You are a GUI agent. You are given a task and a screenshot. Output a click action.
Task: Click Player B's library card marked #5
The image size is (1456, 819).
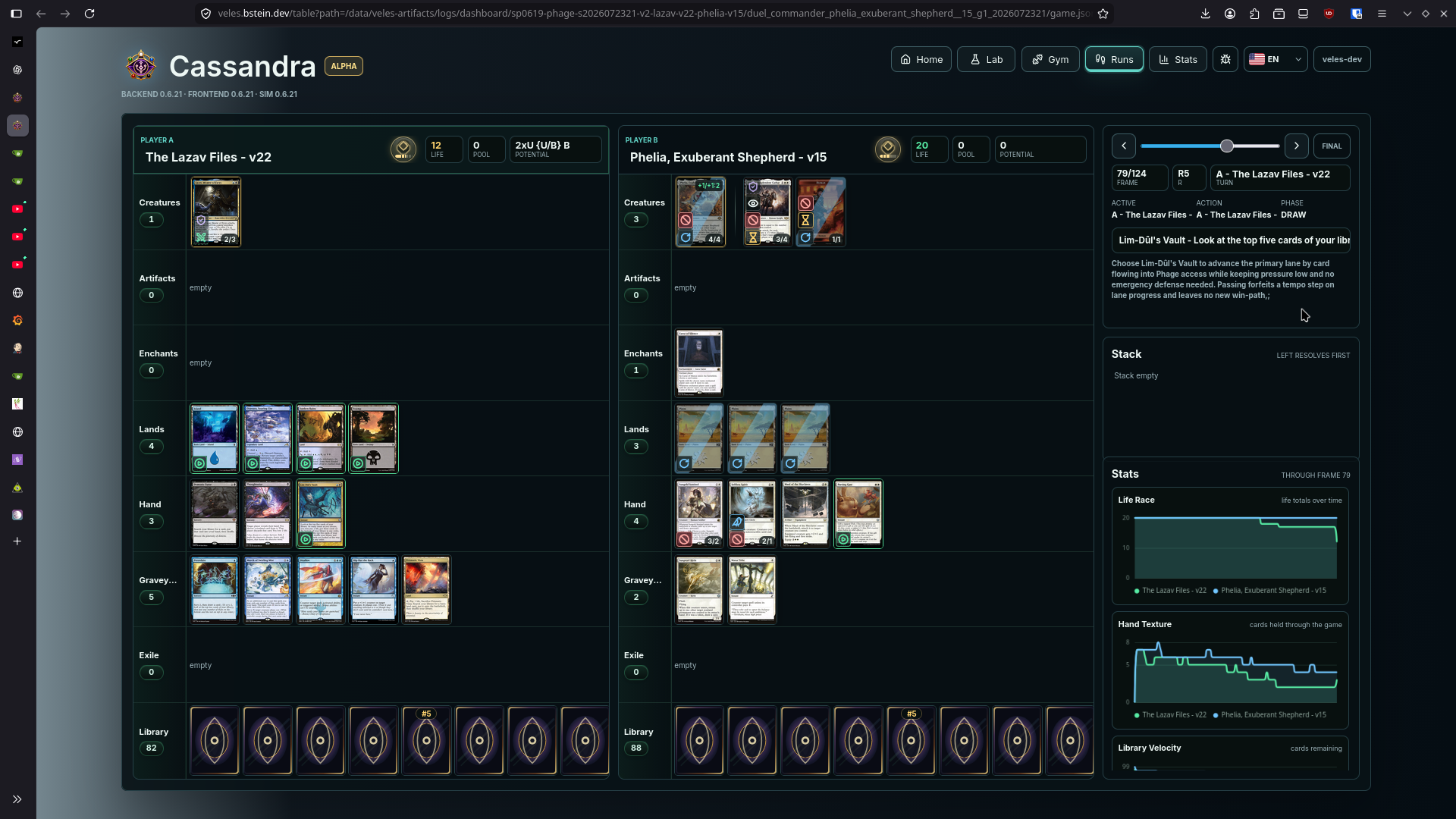[911, 740]
